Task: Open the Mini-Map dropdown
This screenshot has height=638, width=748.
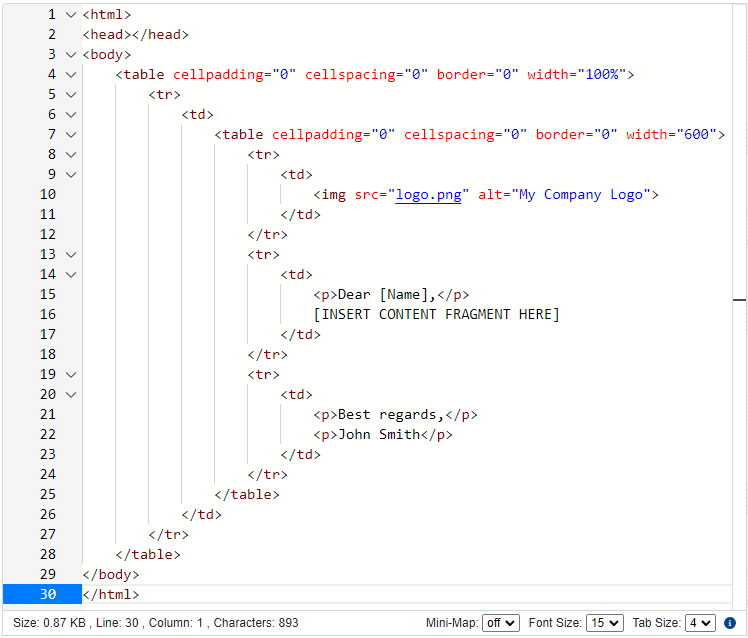Action: coord(500,623)
